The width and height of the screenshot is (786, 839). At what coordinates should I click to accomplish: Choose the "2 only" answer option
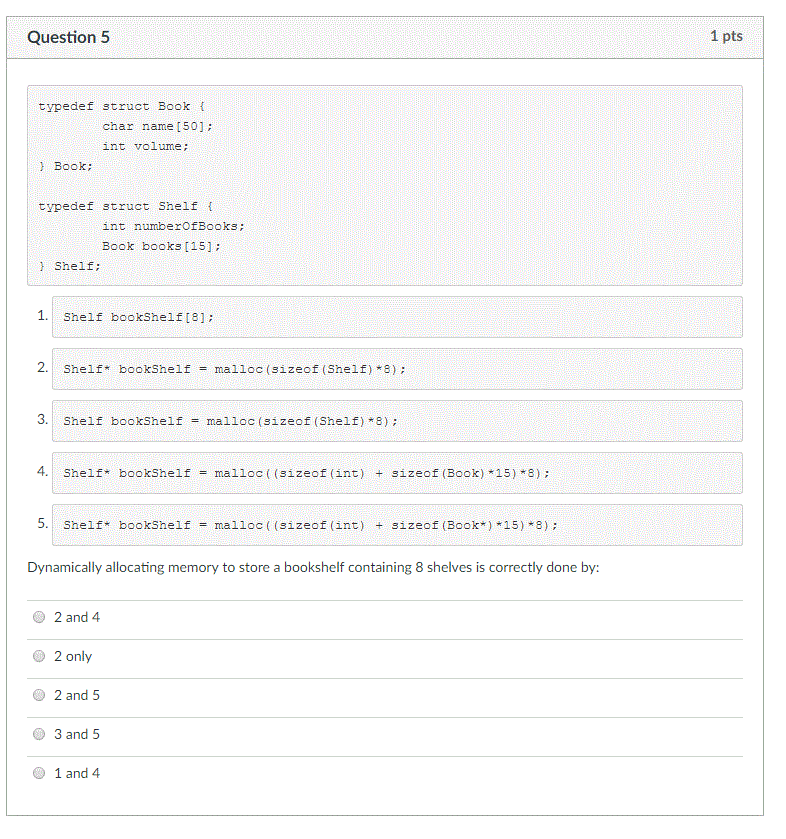[39, 657]
